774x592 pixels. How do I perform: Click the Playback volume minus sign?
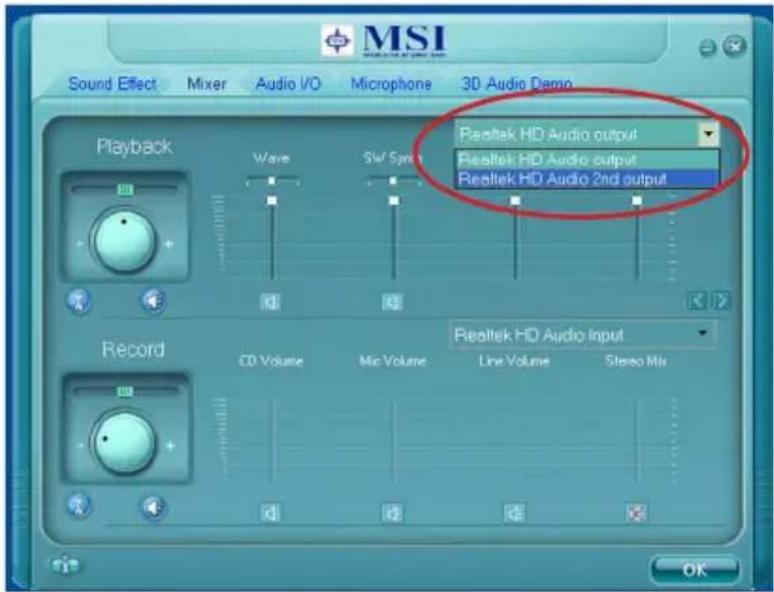coord(80,244)
